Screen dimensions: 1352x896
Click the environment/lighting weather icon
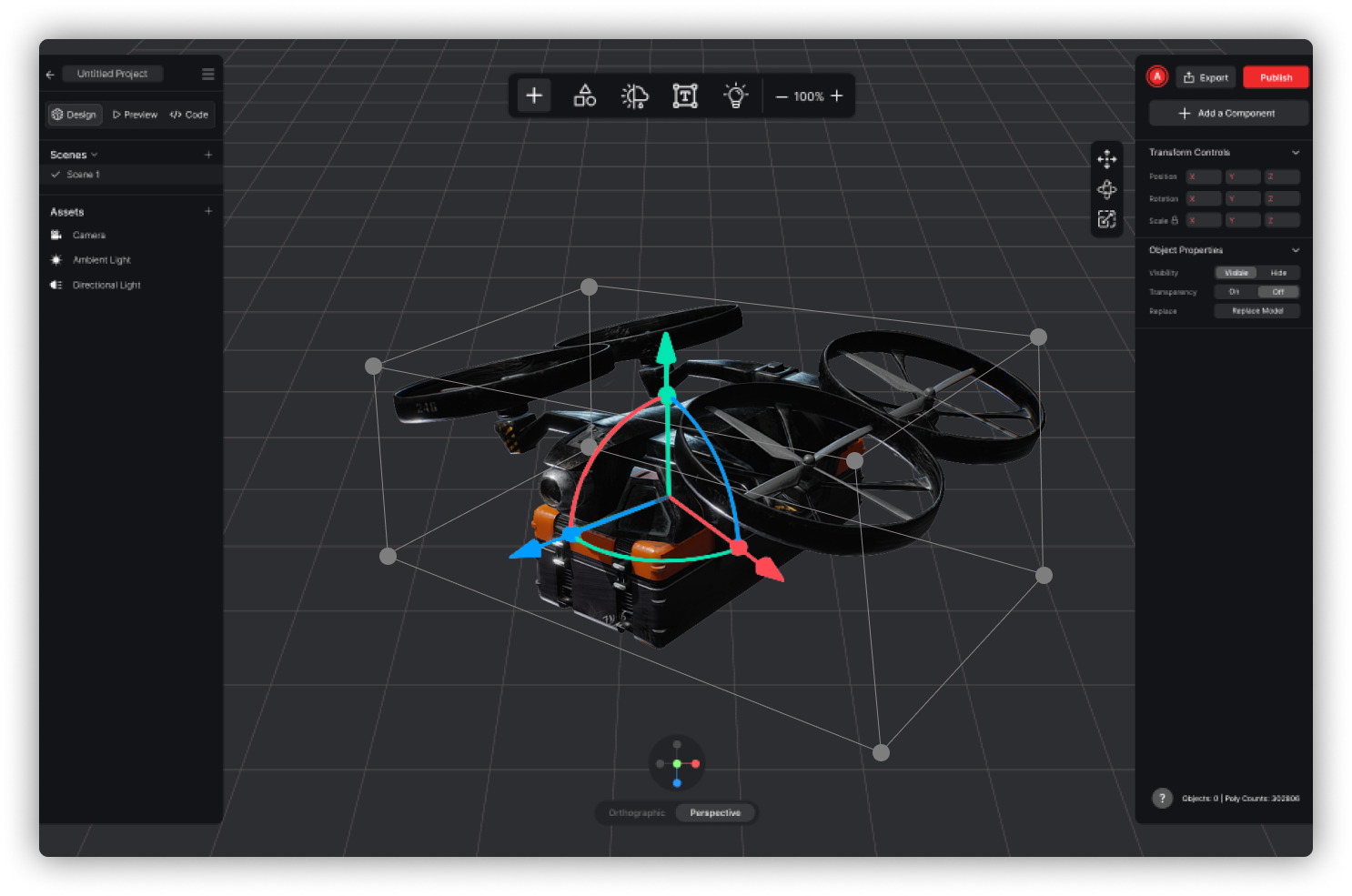[634, 95]
